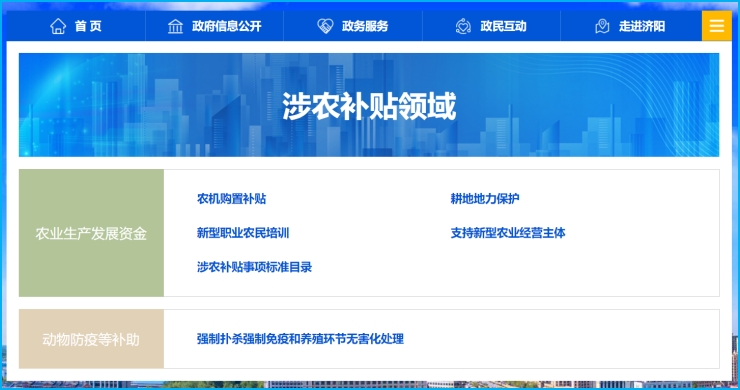Screen dimensions: 740x390
Task: Click the handshake heart icon
Action: coord(325,26)
